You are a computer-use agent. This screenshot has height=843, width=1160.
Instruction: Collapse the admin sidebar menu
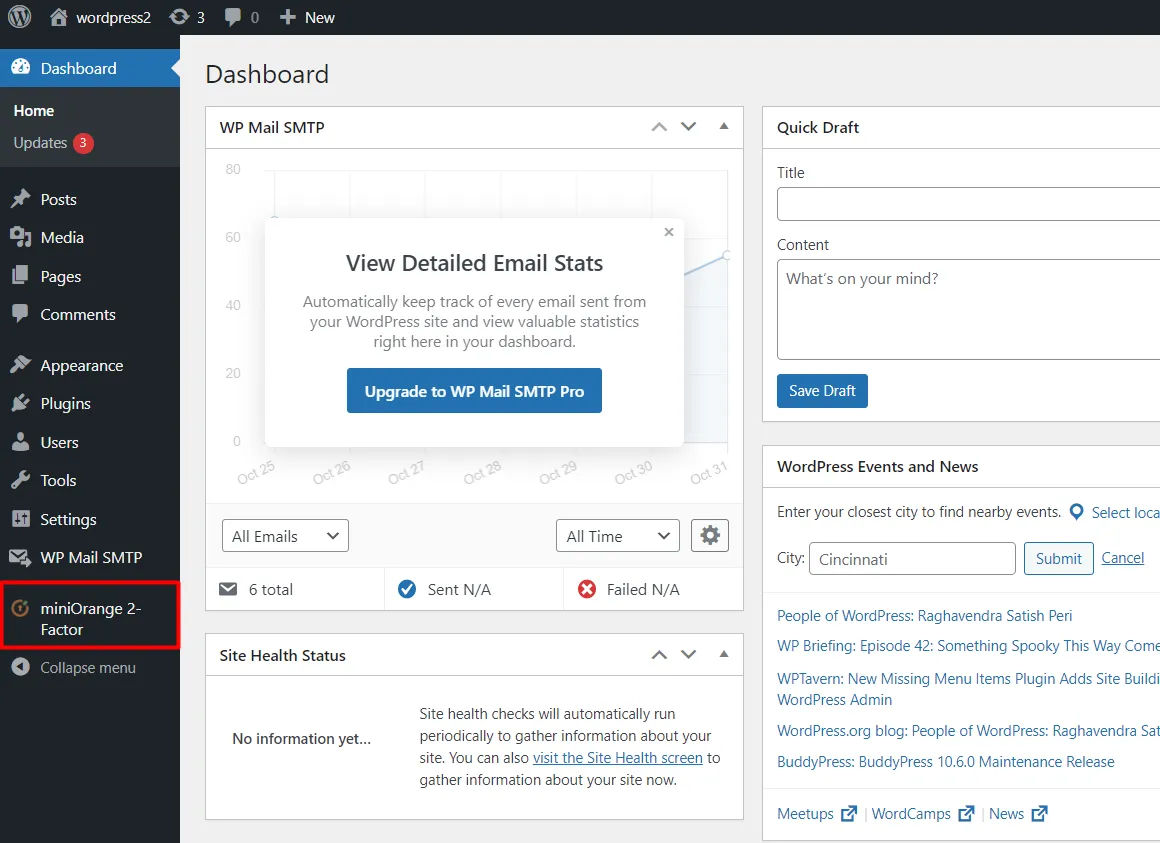pyautogui.click(x=90, y=668)
